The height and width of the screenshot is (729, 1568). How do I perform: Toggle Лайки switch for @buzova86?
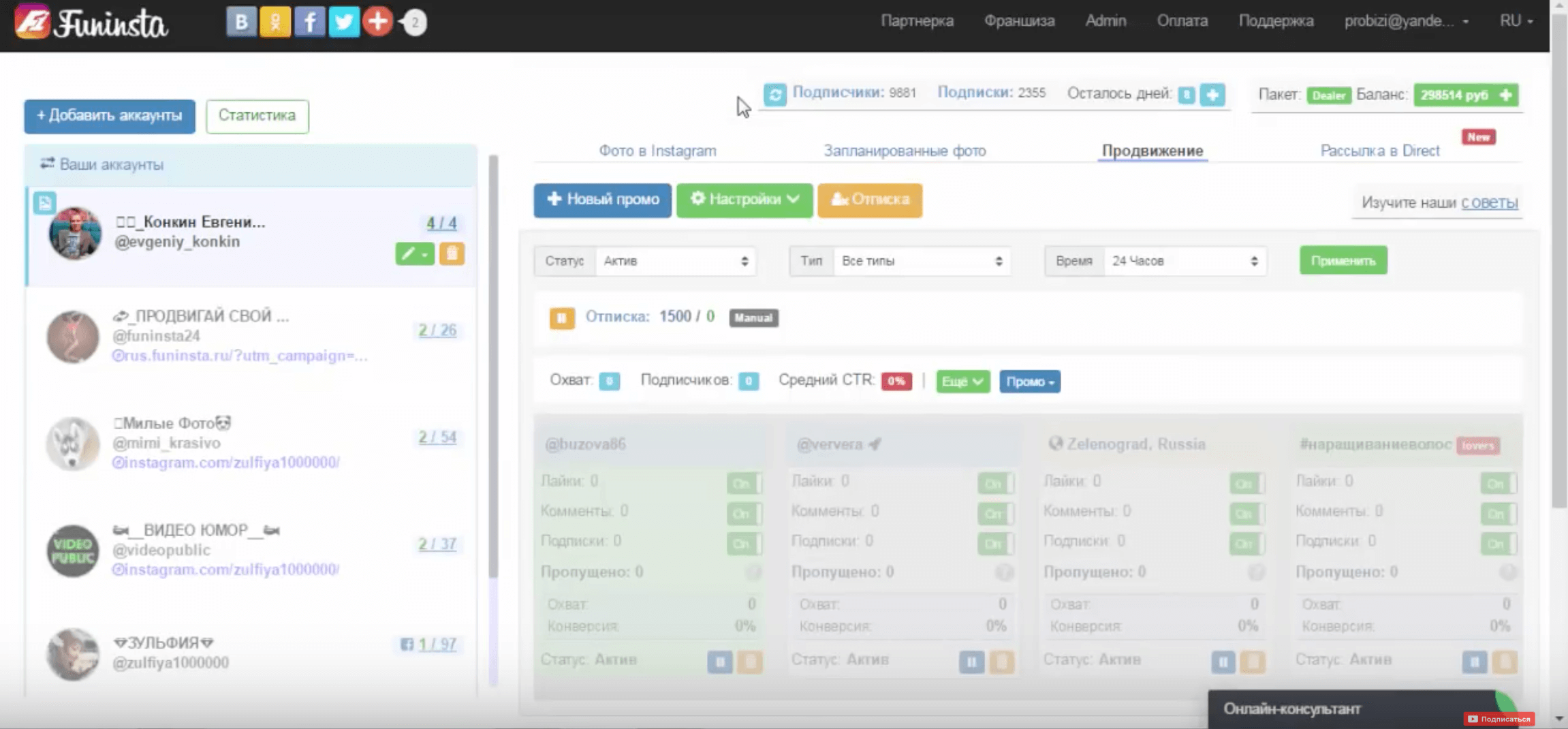pyautogui.click(x=743, y=484)
